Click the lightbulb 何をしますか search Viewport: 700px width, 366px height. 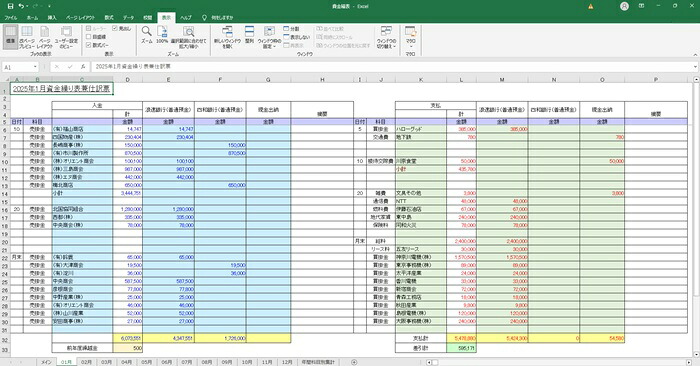click(x=218, y=17)
